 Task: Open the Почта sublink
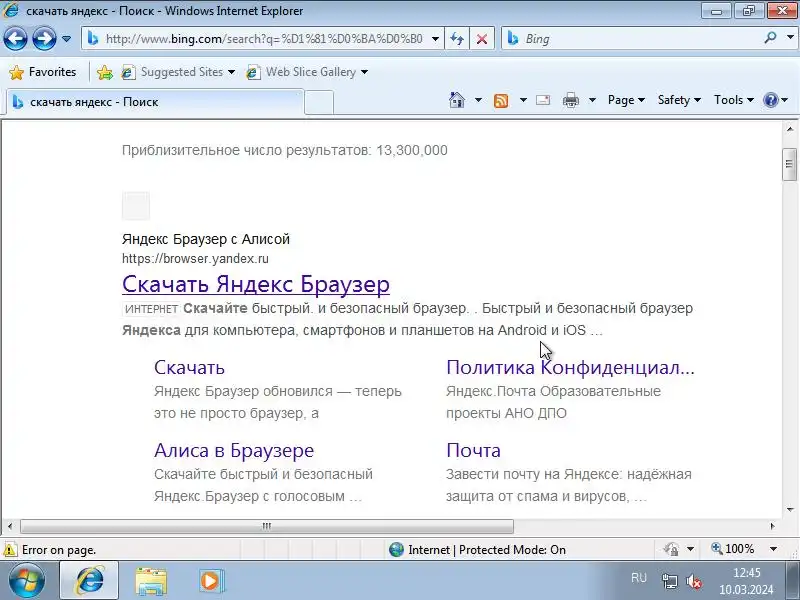(x=473, y=451)
